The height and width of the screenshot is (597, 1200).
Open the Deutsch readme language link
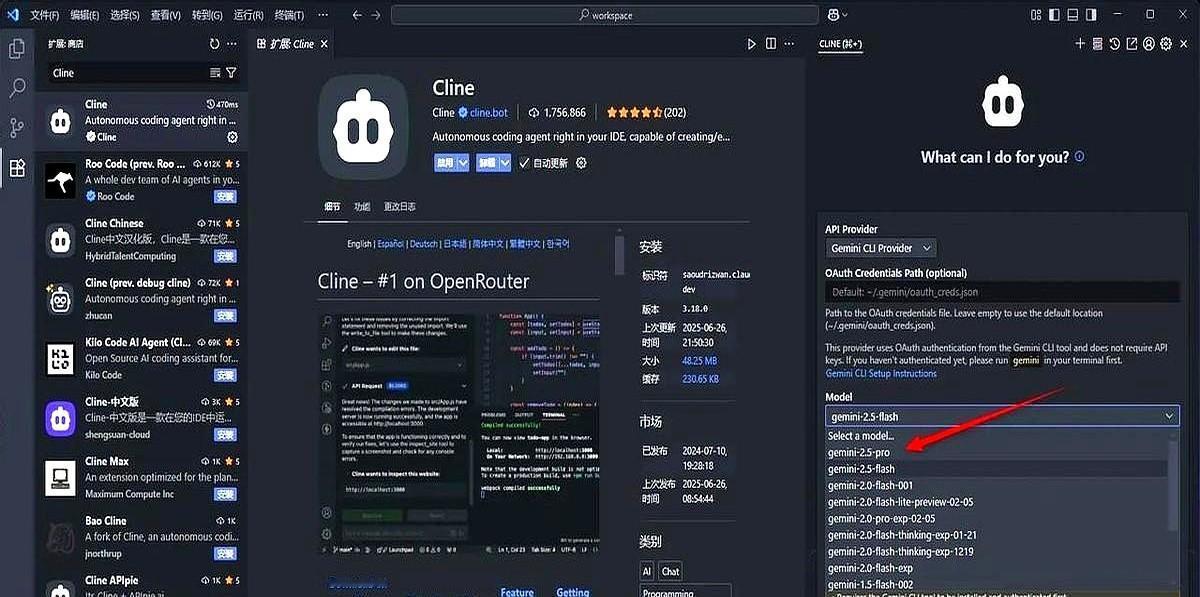(x=424, y=243)
